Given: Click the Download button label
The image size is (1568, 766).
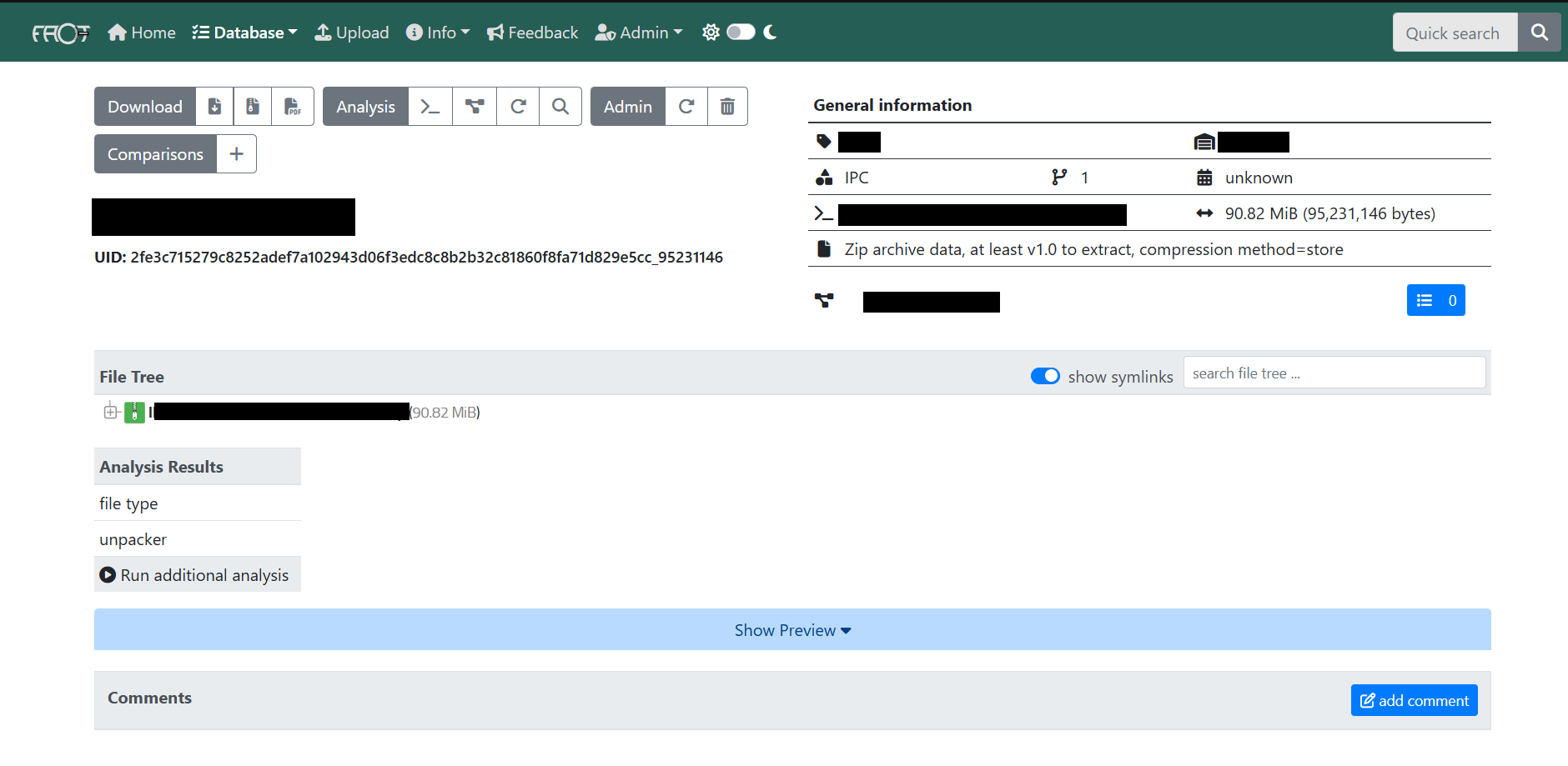Looking at the screenshot, I should point(145,107).
